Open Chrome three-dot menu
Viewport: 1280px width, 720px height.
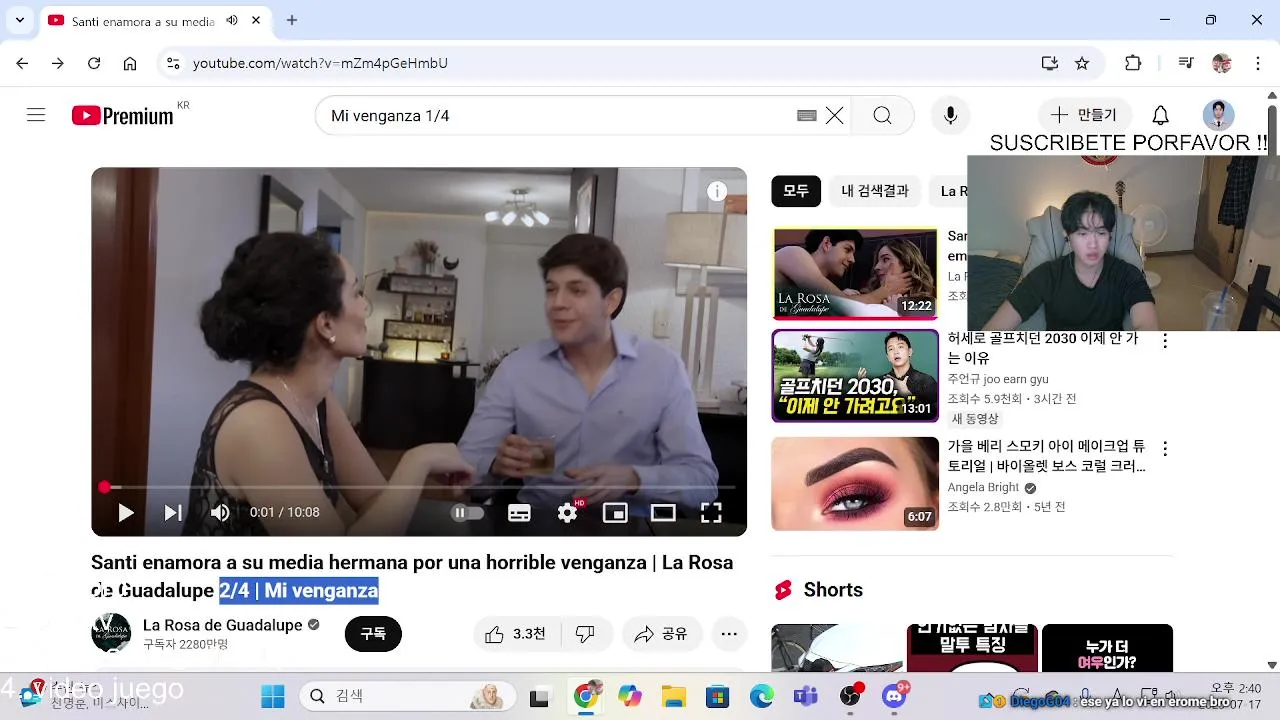tap(1258, 63)
